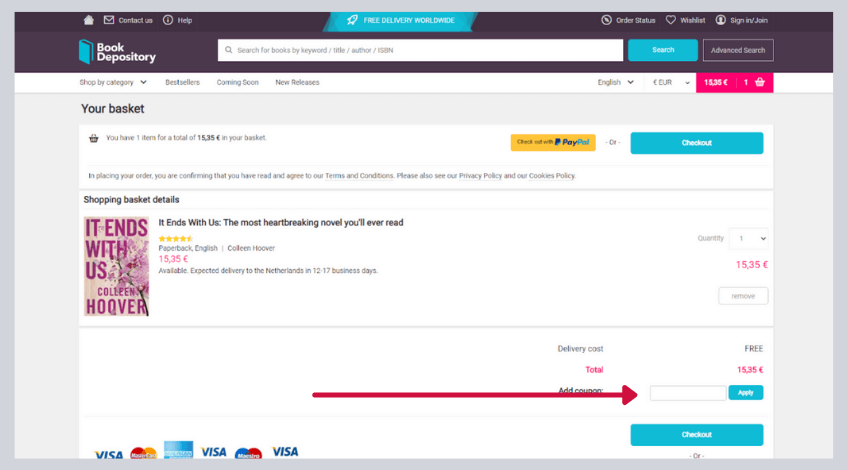
Task: Click the Colleen Hoover author link
Action: [251, 248]
